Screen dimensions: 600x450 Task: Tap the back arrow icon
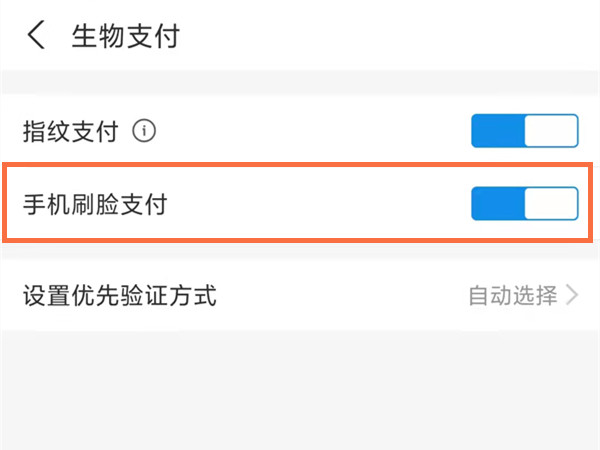pos(36,36)
